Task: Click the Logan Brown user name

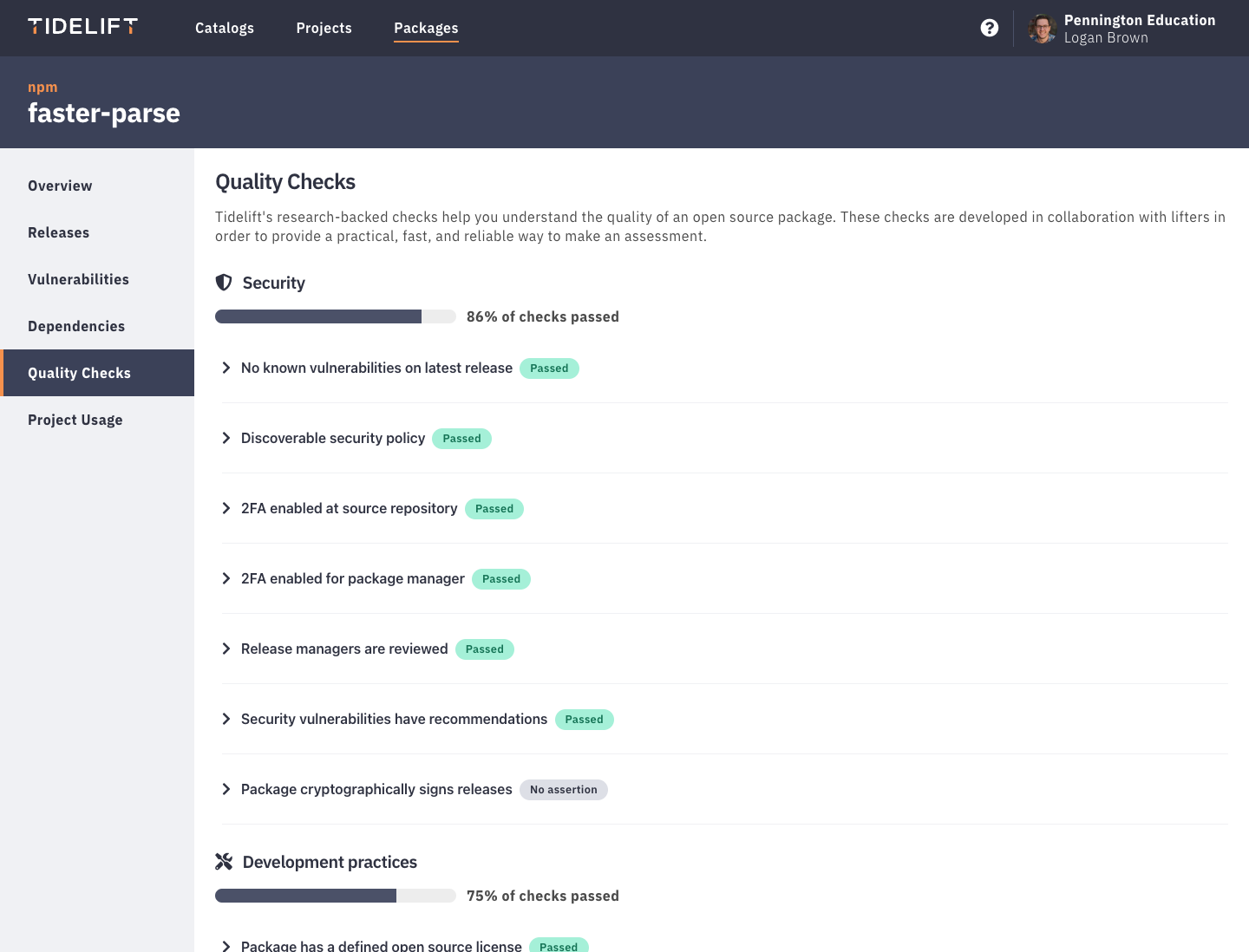Action: tap(1106, 37)
